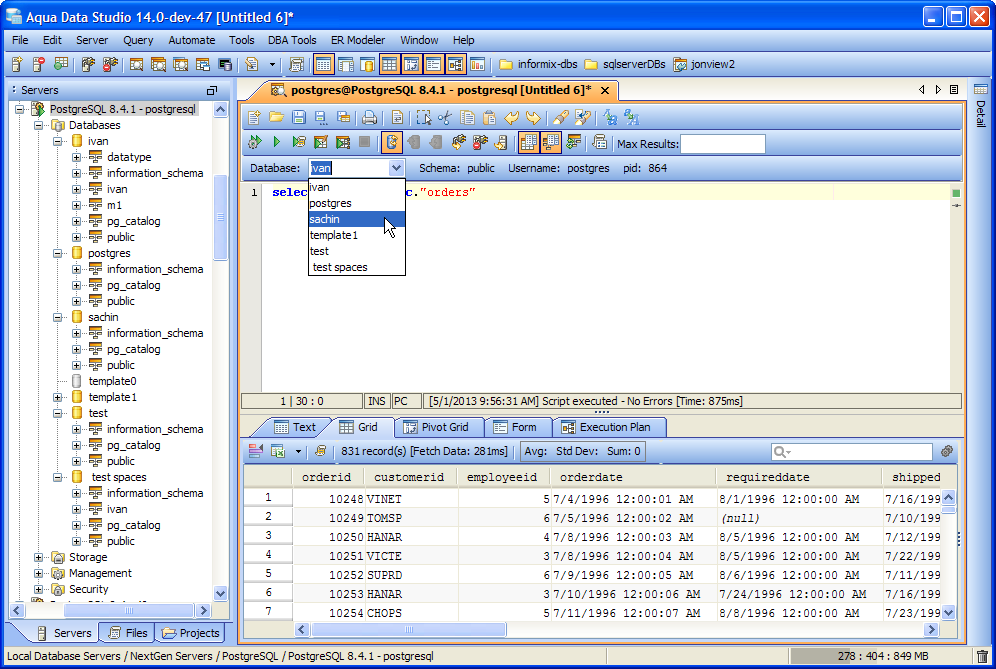Click the Cut scissors icon
The height and width of the screenshot is (669, 996).
(x=445, y=118)
